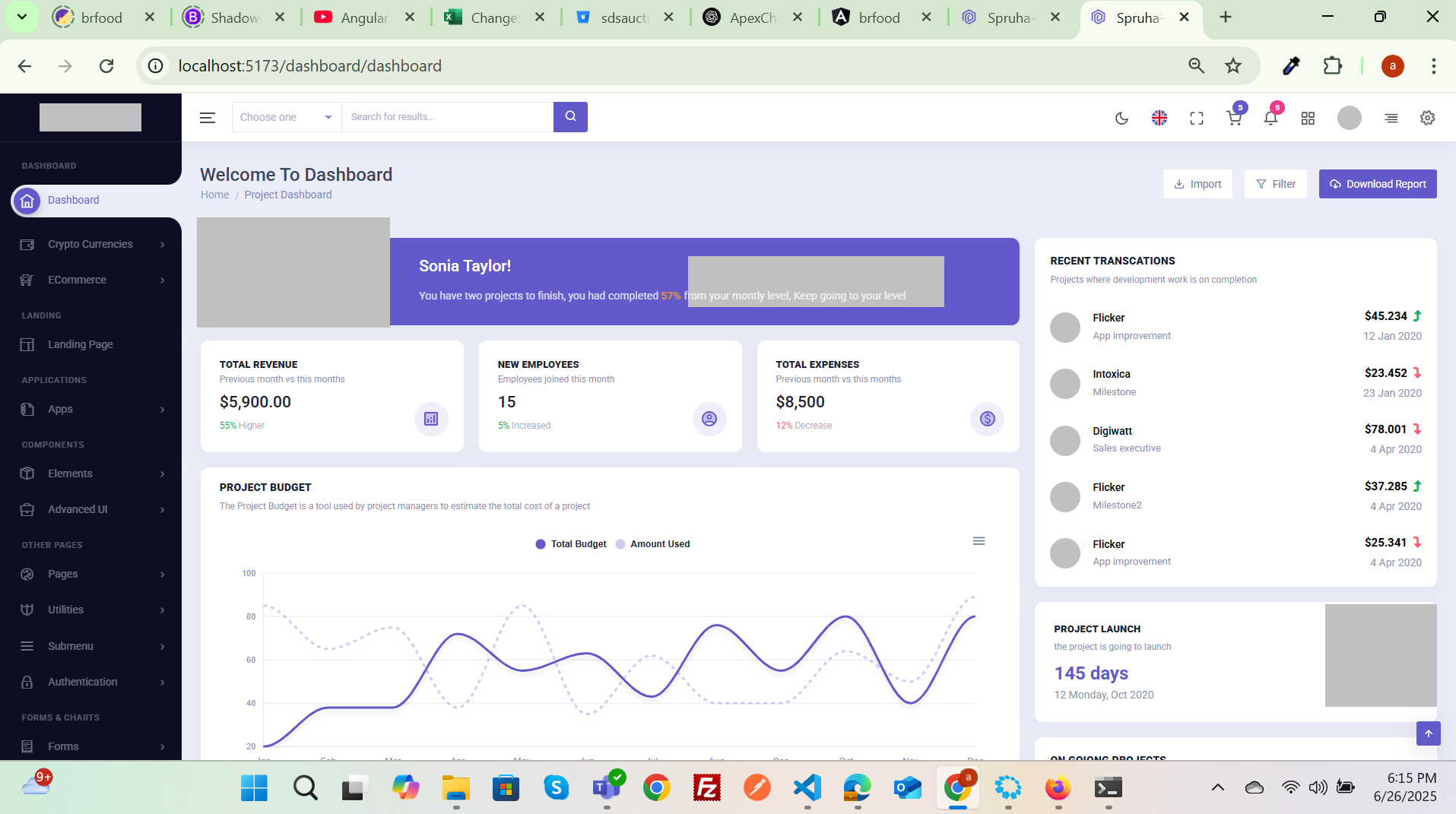1456x814 pixels.
Task: Click the search magnifier button
Action: click(570, 117)
